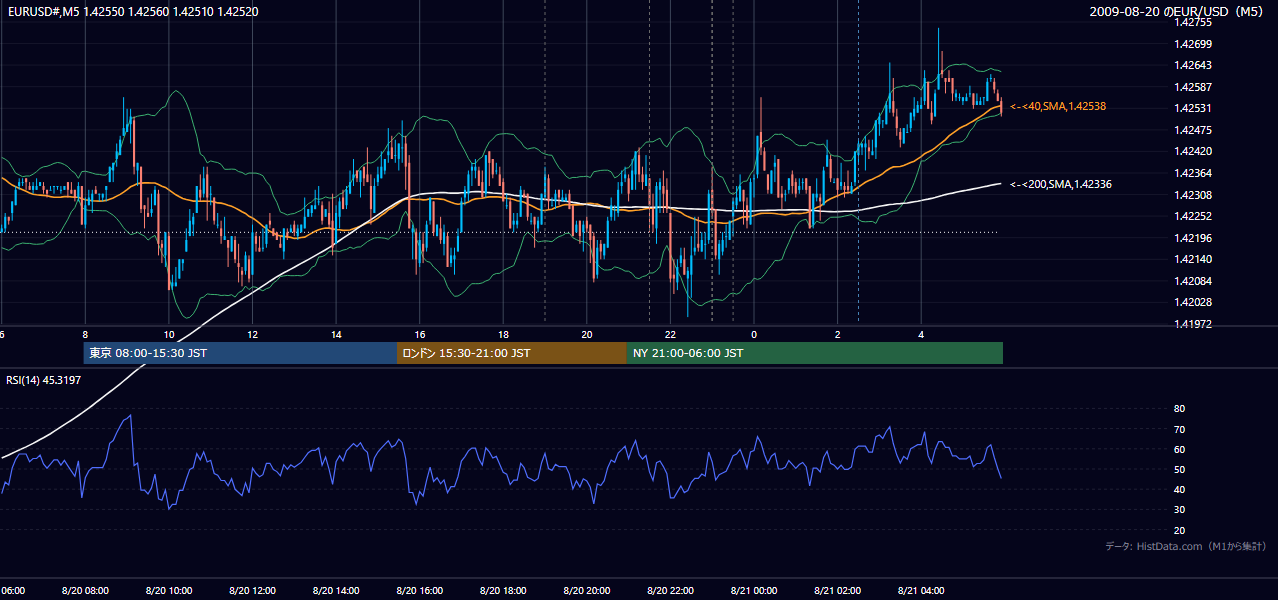The height and width of the screenshot is (600, 1278).
Task: Click the 8/21 04:00 time axis label
Action: 921,591
